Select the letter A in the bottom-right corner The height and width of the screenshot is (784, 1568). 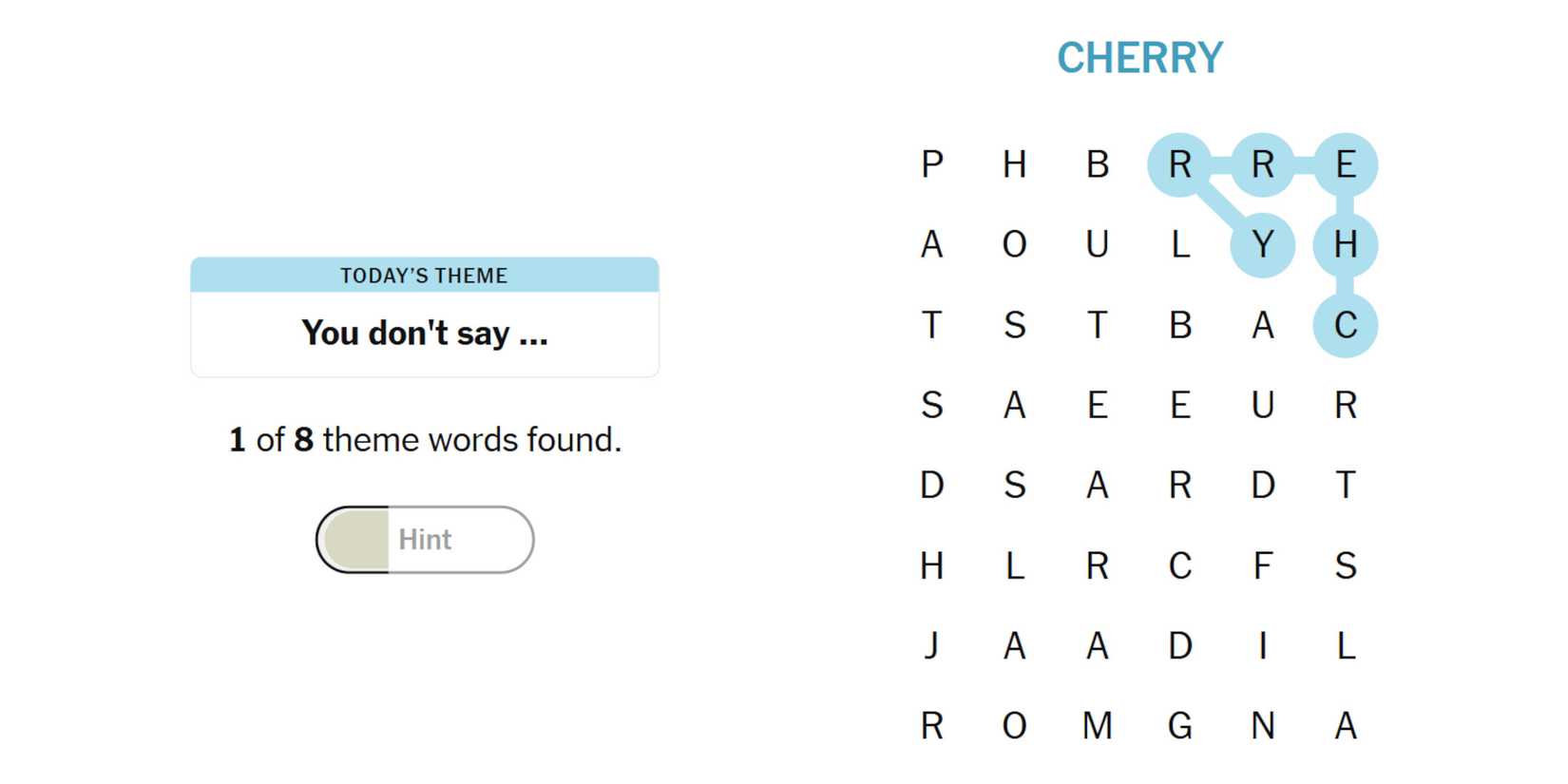point(1346,726)
